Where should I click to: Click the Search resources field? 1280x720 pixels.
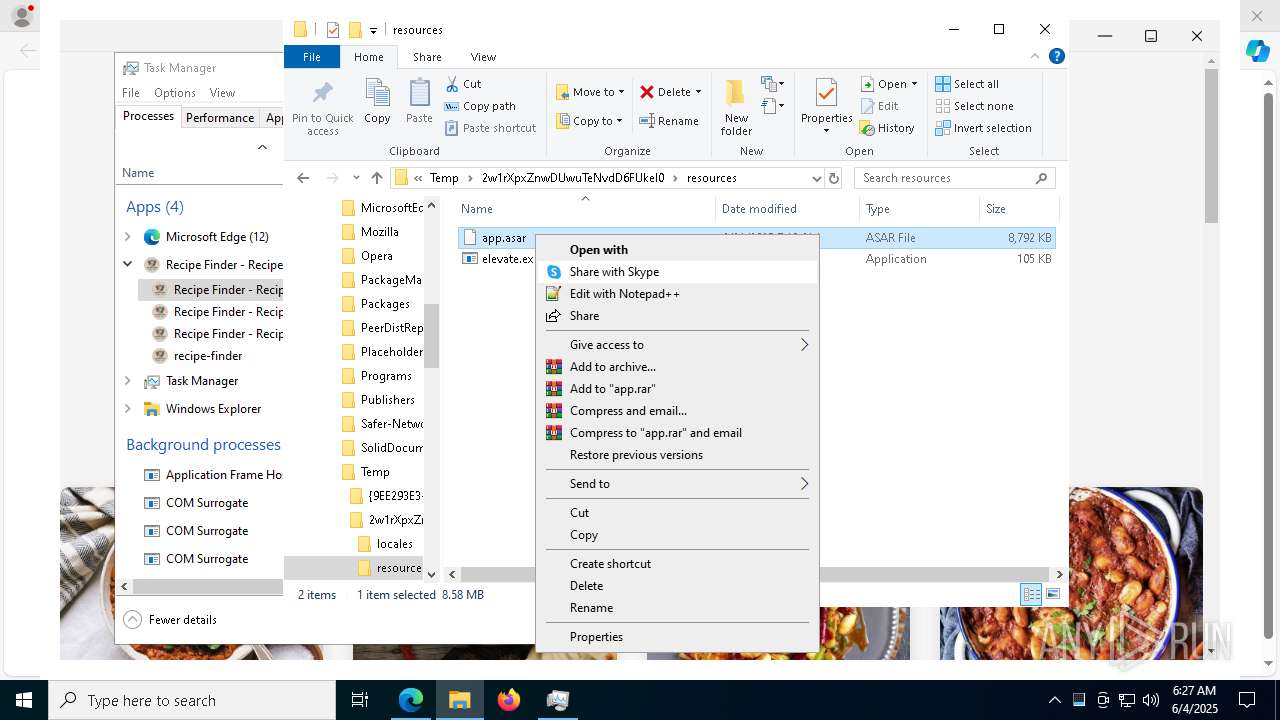pyautogui.click(x=955, y=178)
